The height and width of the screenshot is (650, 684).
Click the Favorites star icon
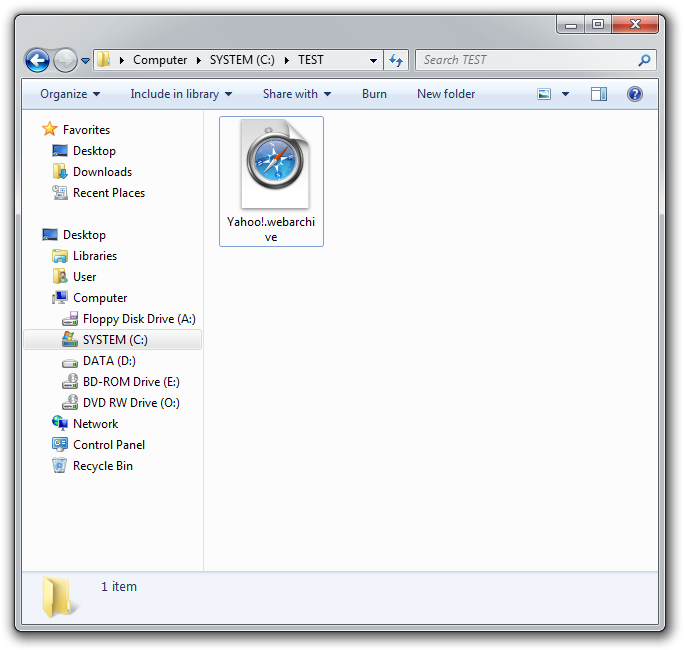coord(50,129)
